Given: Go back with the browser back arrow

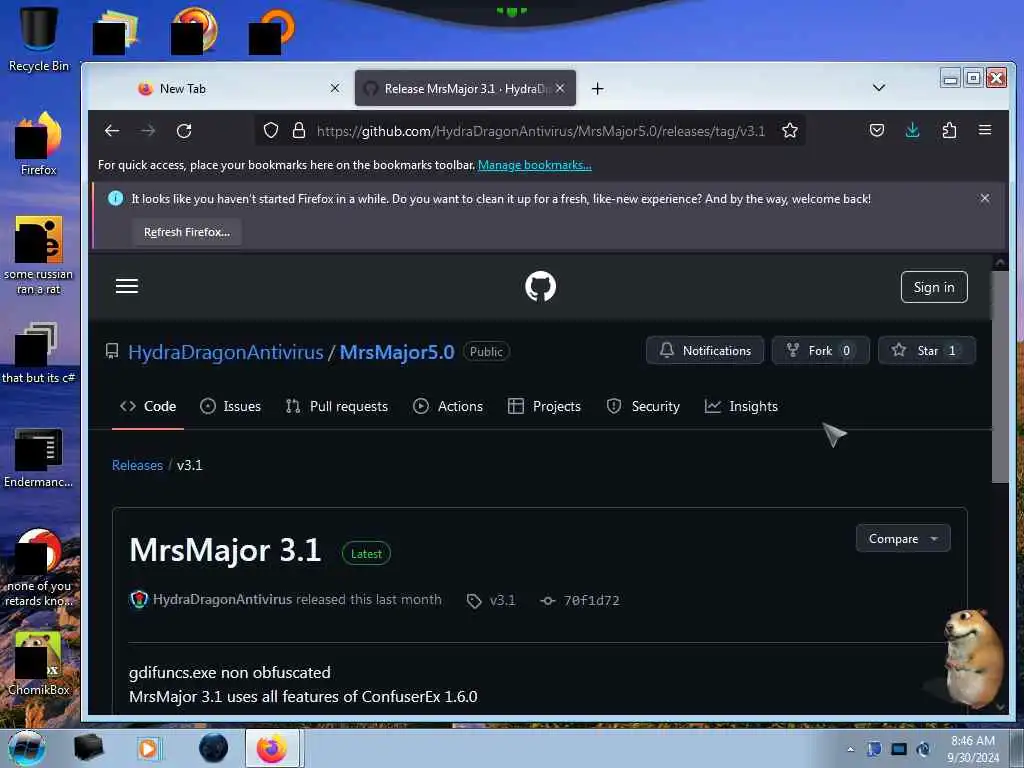Looking at the screenshot, I should 112,131.
